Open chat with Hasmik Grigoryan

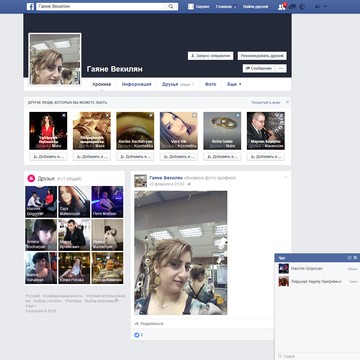pyautogui.click(x=317, y=268)
